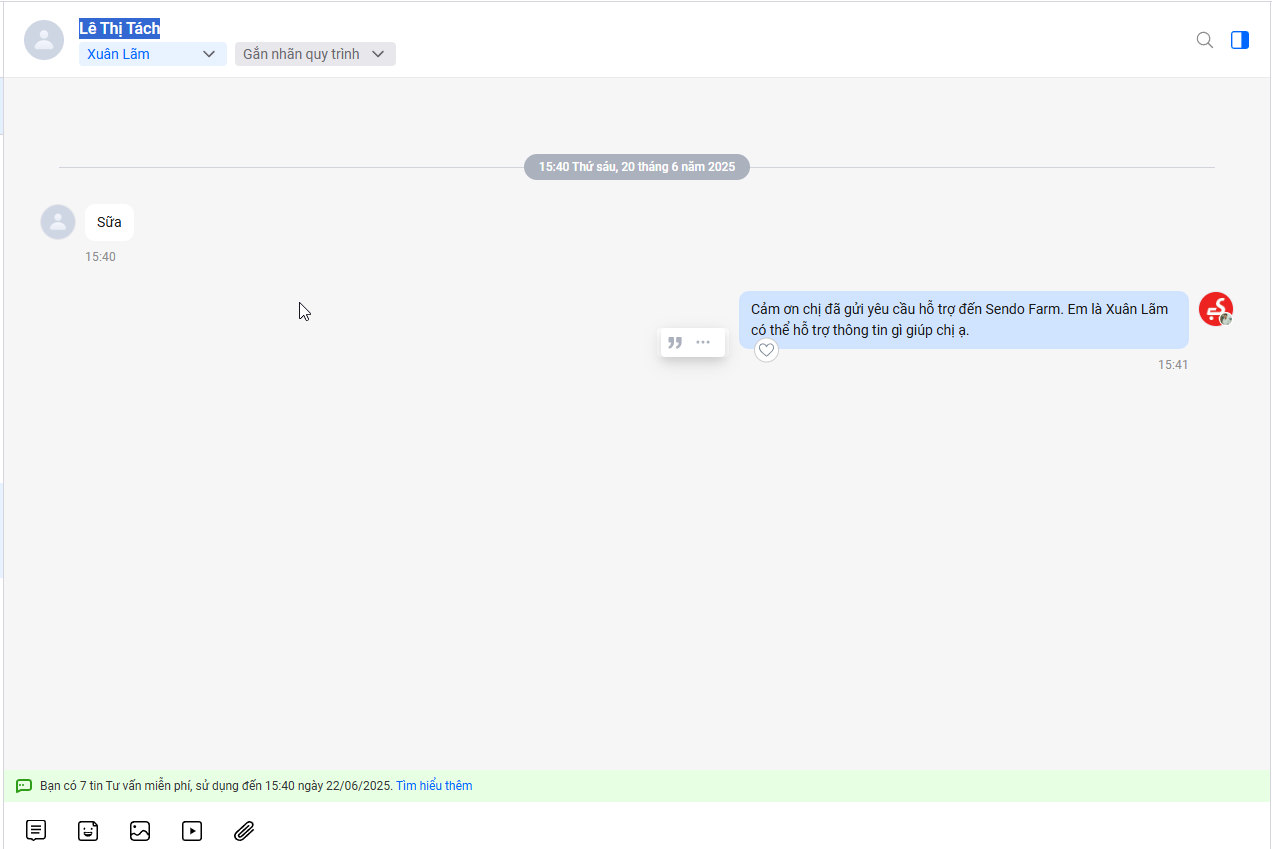Toggle the right info sidebar panel icon
This screenshot has width=1272, height=849.
tap(1240, 40)
